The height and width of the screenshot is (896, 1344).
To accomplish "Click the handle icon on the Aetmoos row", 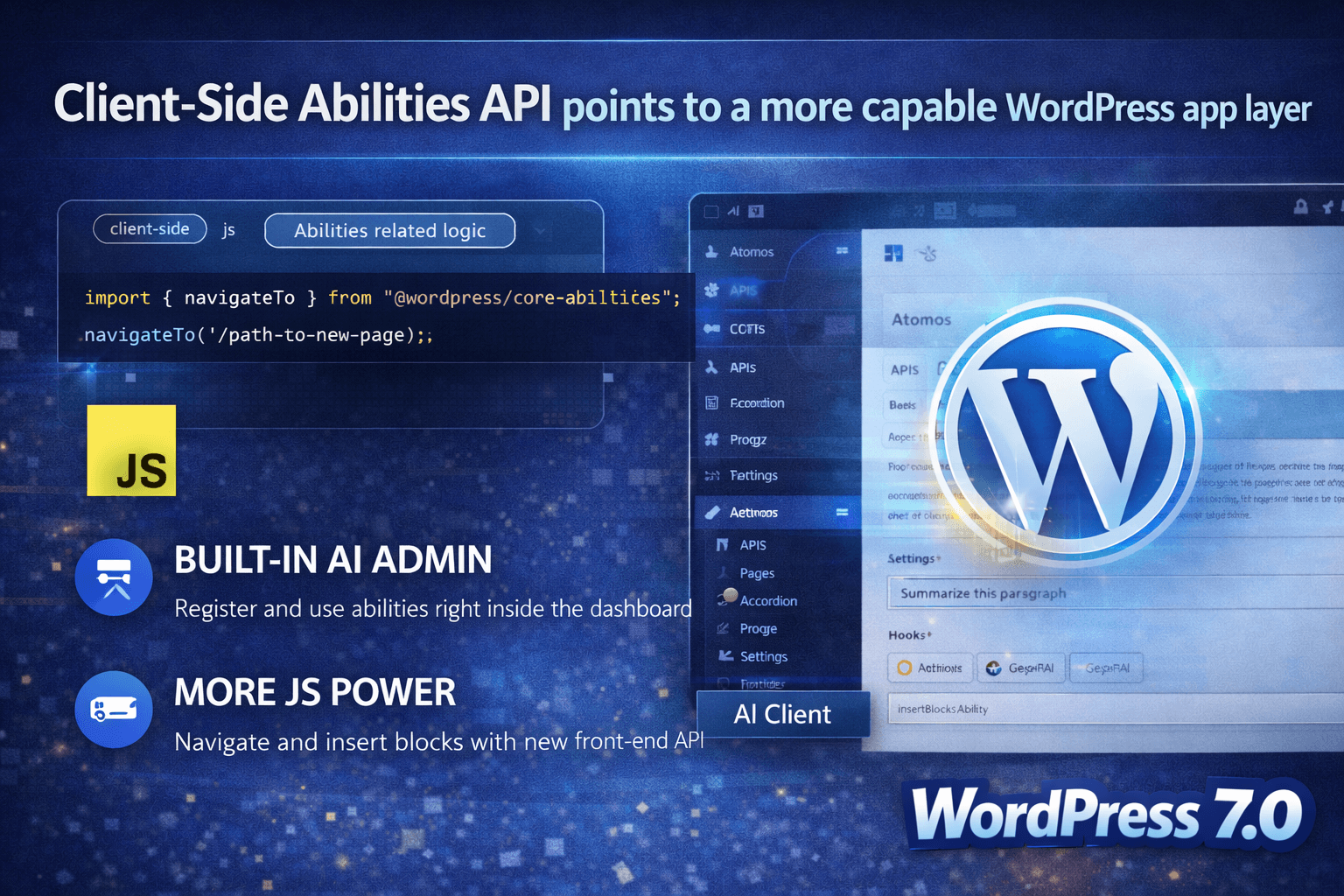I will click(x=842, y=513).
